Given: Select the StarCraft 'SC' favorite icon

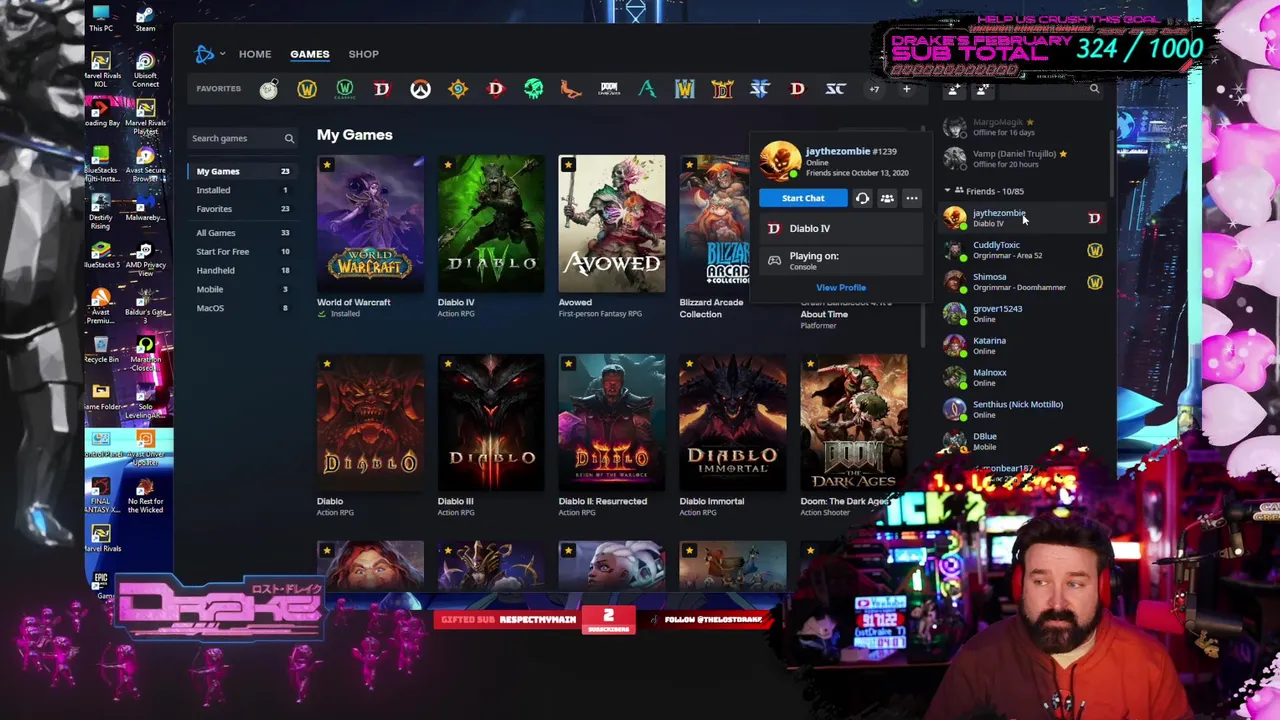Looking at the screenshot, I should coord(835,89).
